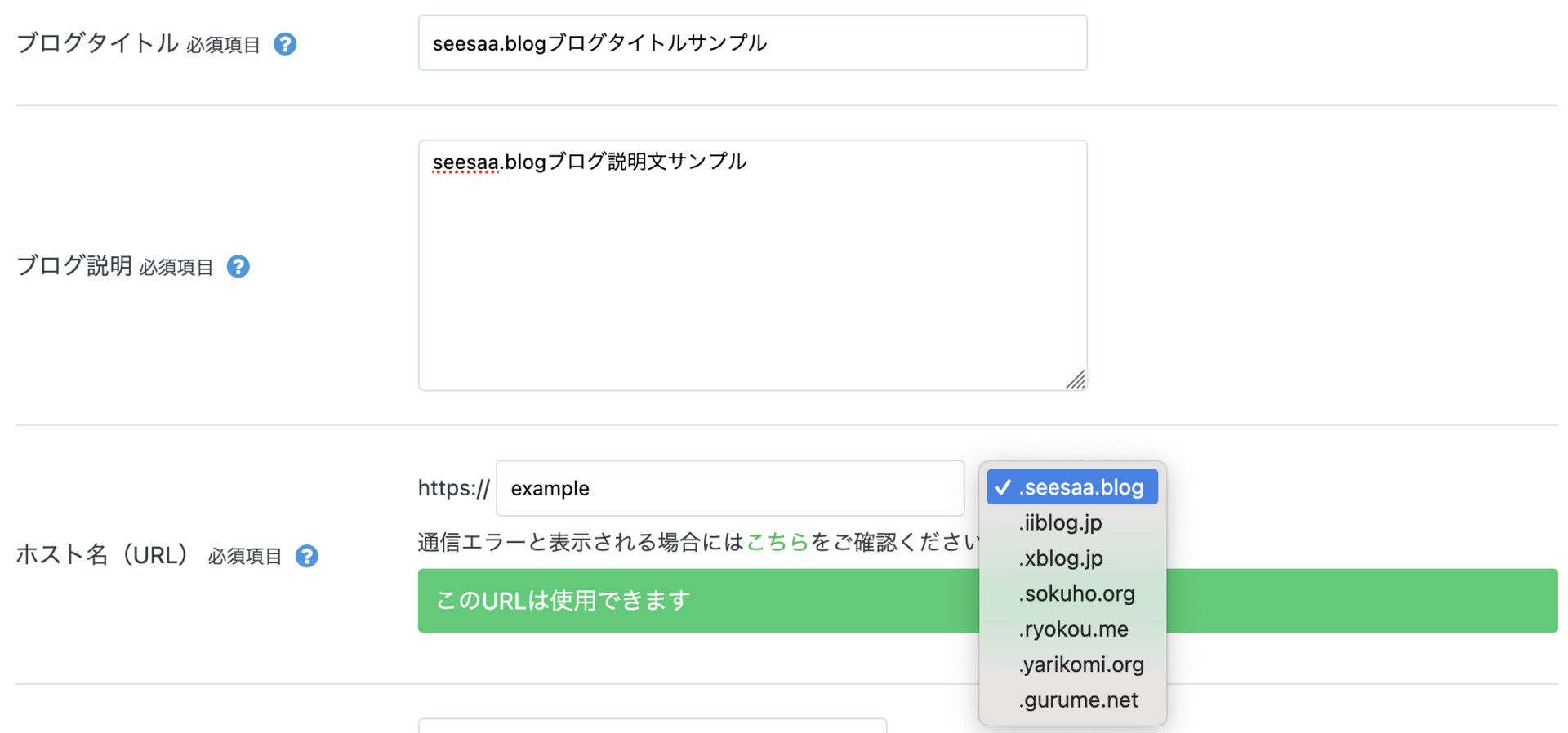Image resolution: width=1568 pixels, height=733 pixels.
Task: Select the .sokuho.org domain option
Action: (1076, 593)
